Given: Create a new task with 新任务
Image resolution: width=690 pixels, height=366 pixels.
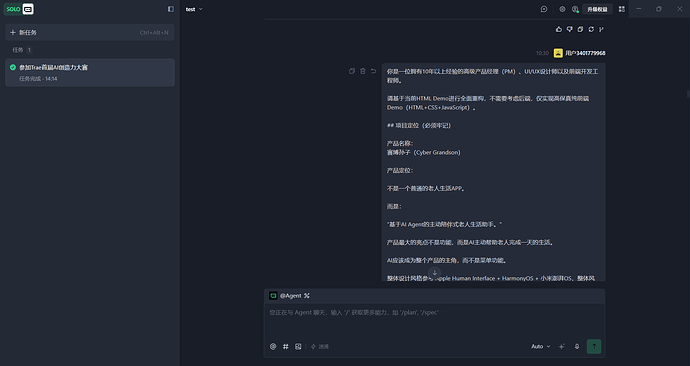Looking at the screenshot, I should 90,33.
